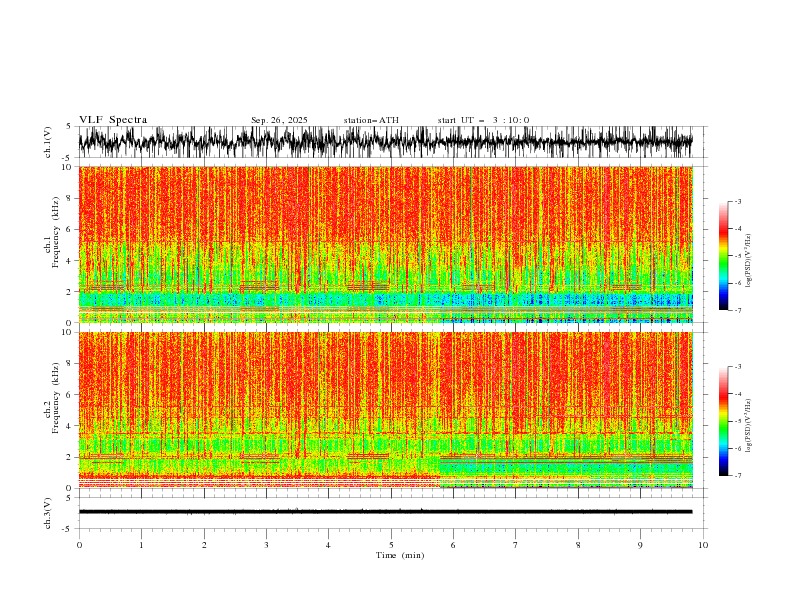Screen dimensions: 792x612
Task: Click the lower "log(PSD)(V²/Hz)" colorbar label
Action: (749, 426)
